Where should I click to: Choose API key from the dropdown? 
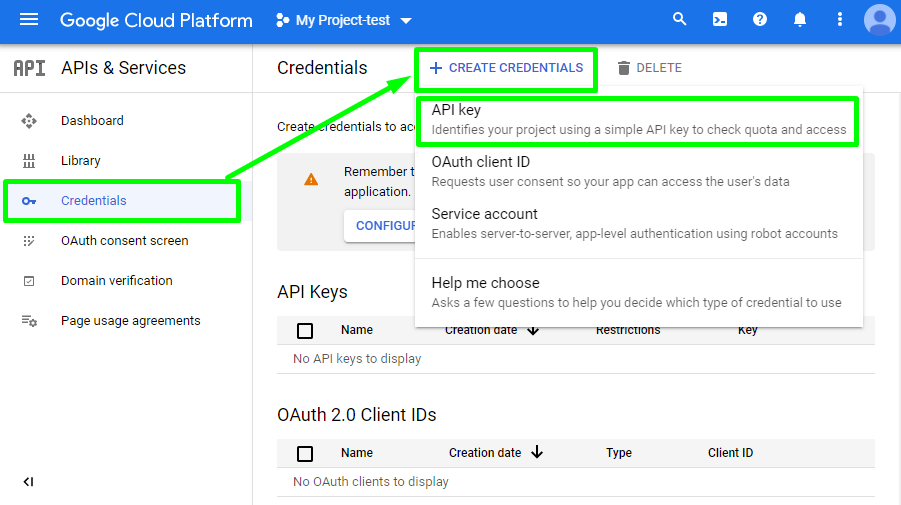point(638,120)
